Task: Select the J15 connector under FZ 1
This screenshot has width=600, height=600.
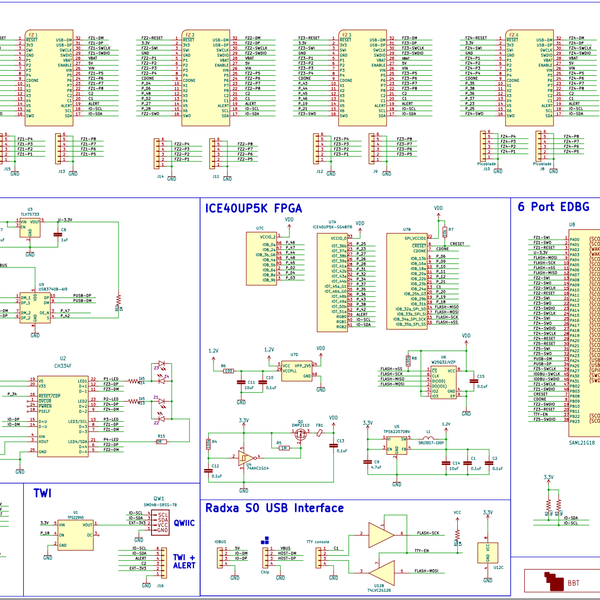Action: point(2,147)
